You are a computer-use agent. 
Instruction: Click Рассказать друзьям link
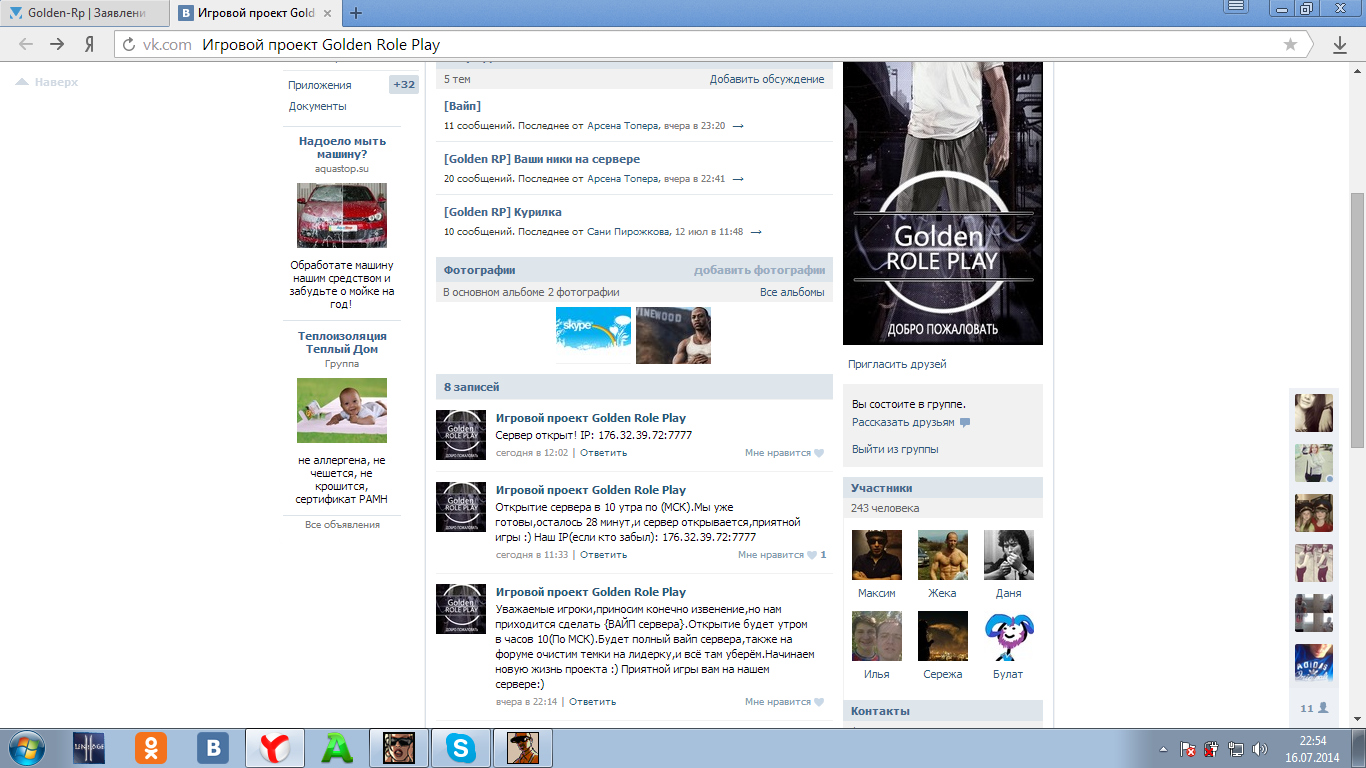[x=903, y=422]
